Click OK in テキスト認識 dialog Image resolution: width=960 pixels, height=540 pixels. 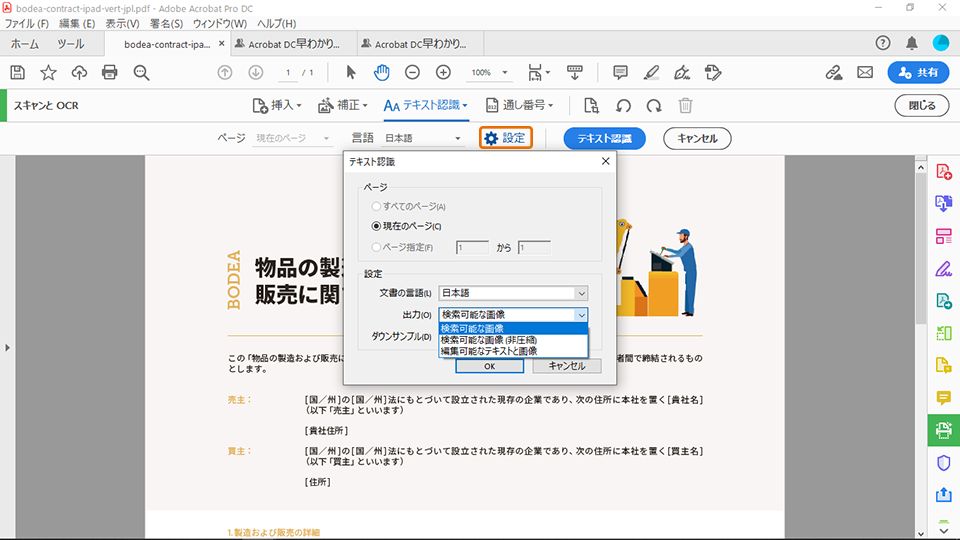click(x=489, y=366)
